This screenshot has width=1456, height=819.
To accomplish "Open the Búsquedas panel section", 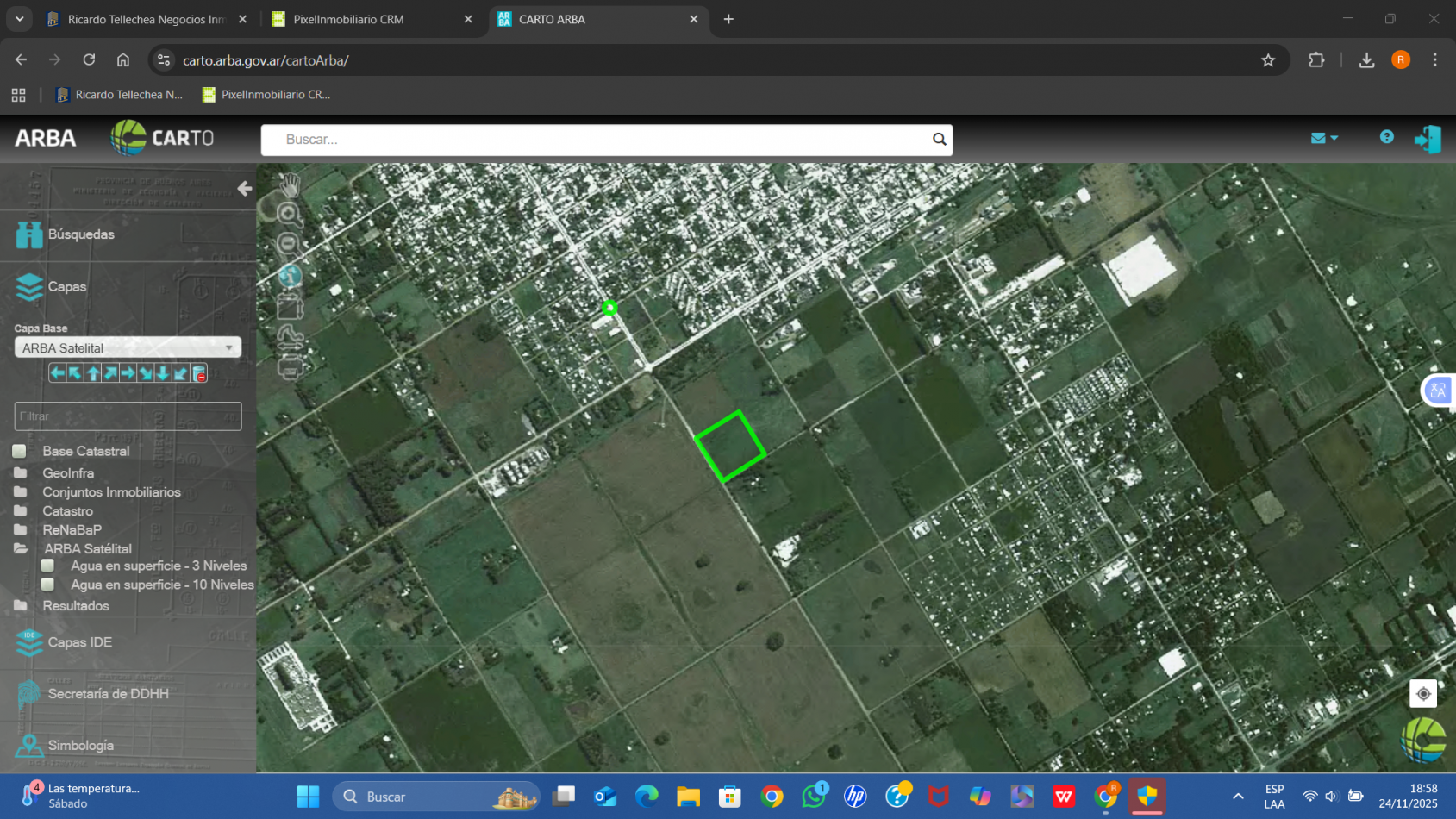I will (x=80, y=234).
